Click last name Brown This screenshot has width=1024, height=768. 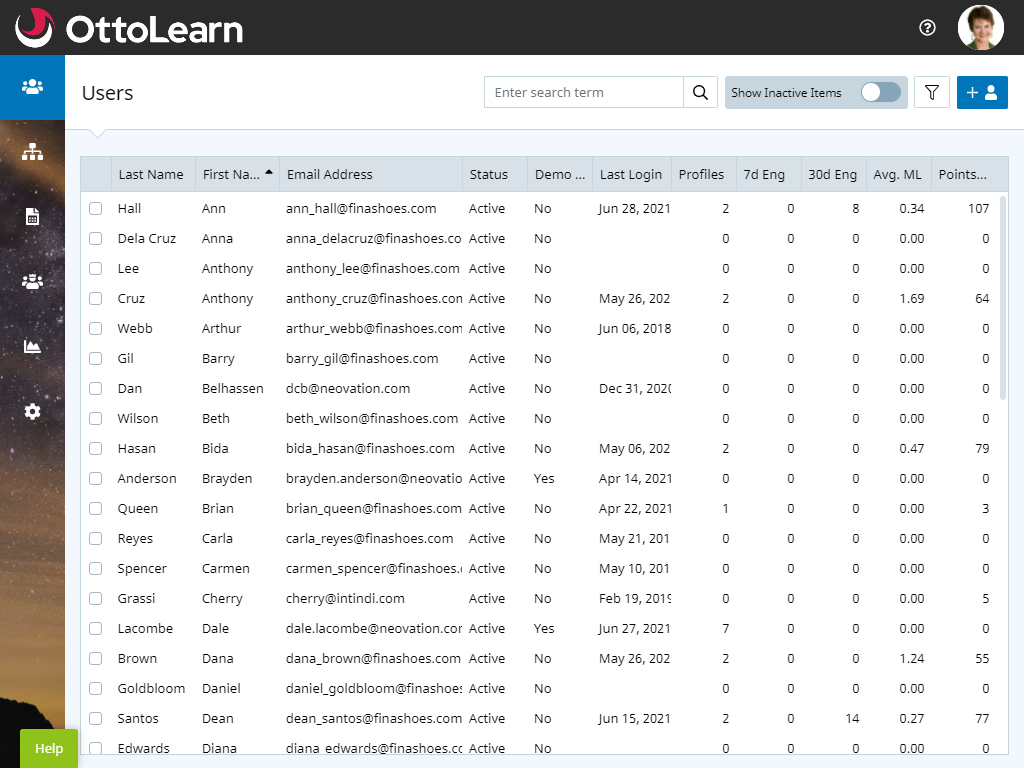point(137,659)
